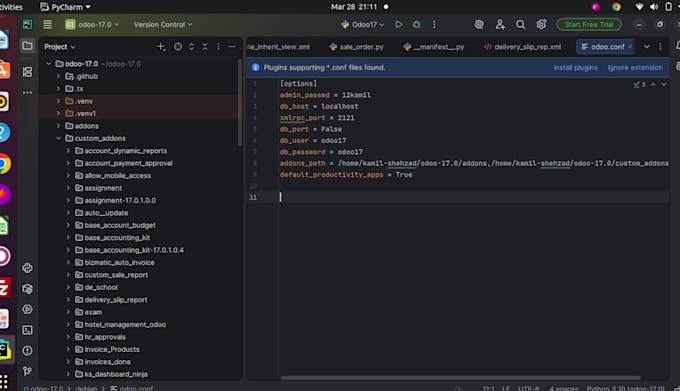
Task: Click the Install plugins link
Action: (575, 68)
